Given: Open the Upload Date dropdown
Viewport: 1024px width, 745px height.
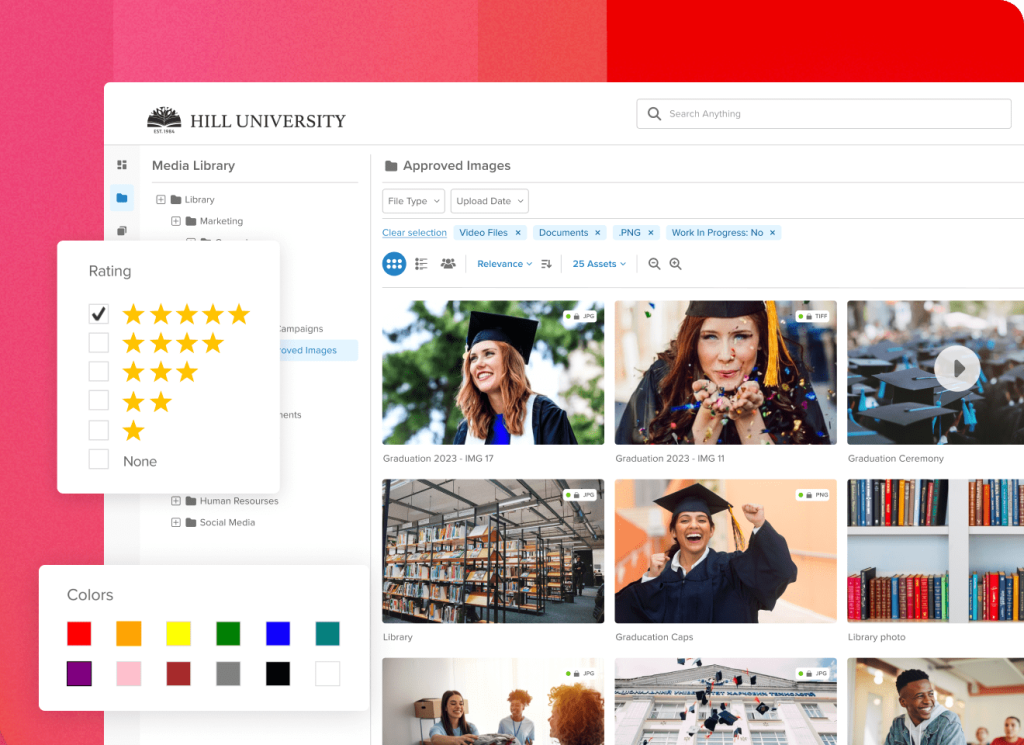Looking at the screenshot, I should [489, 201].
